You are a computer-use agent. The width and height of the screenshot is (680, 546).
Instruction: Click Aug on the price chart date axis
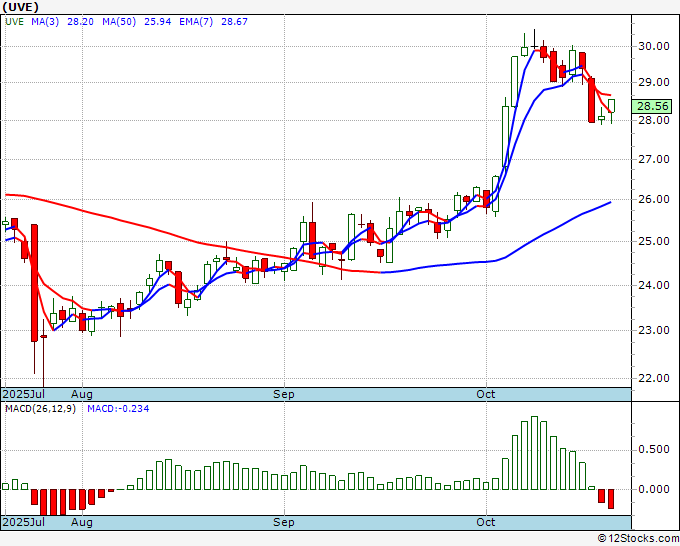tap(82, 394)
